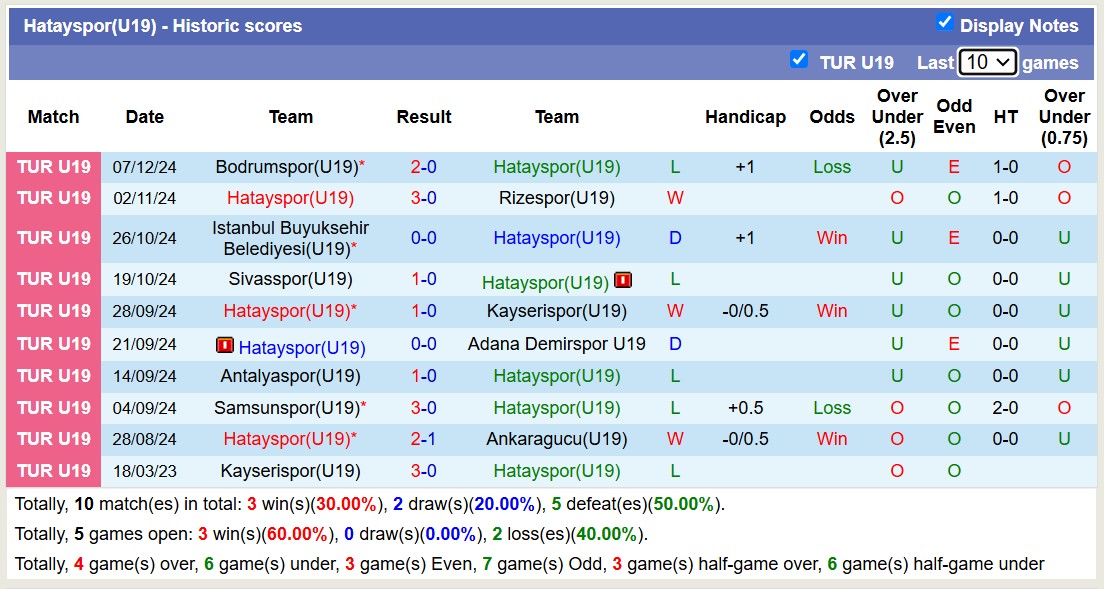Image resolution: width=1104 pixels, height=589 pixels.
Task: Click the TUR U19 badge on the 14/09/24 row
Action: pos(53,375)
